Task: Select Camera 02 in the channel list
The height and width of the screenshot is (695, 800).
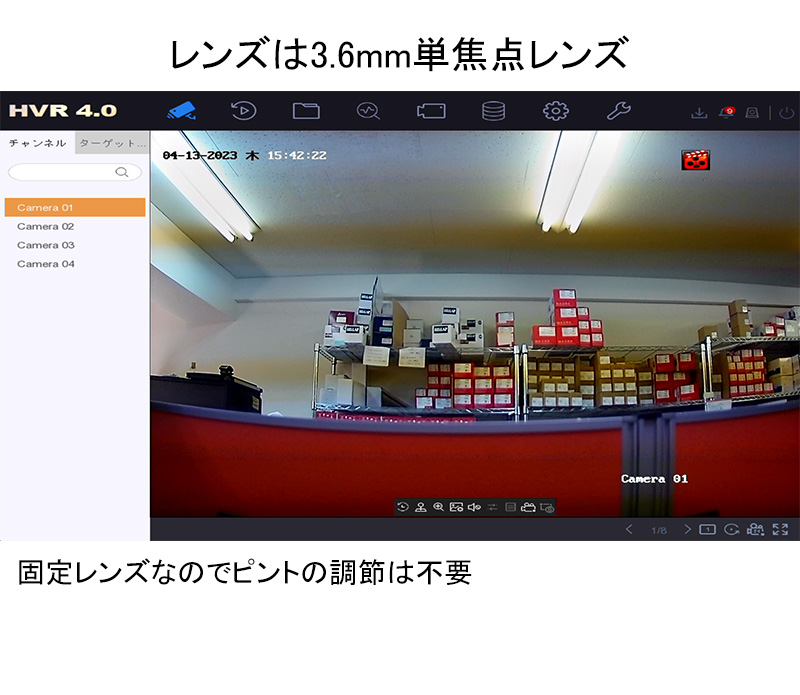Action: 46,226
